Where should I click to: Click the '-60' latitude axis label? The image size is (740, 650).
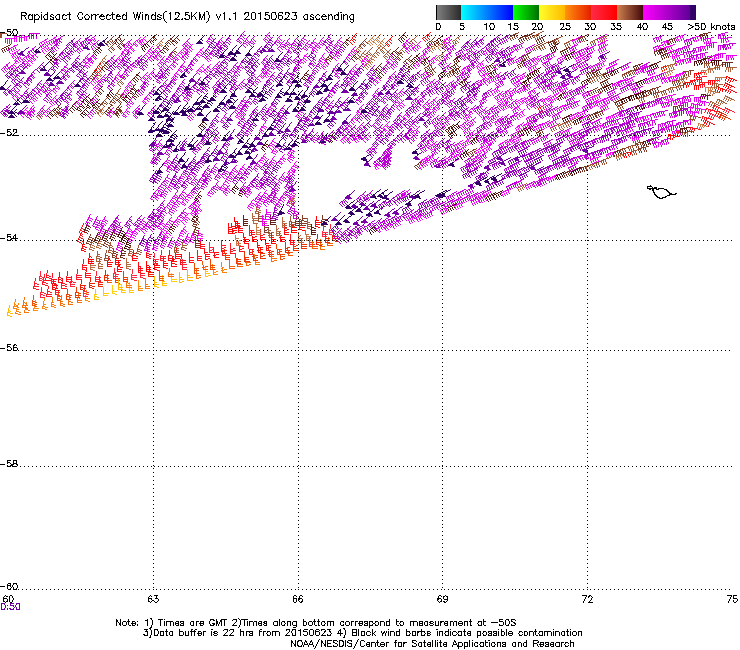coord(8,586)
